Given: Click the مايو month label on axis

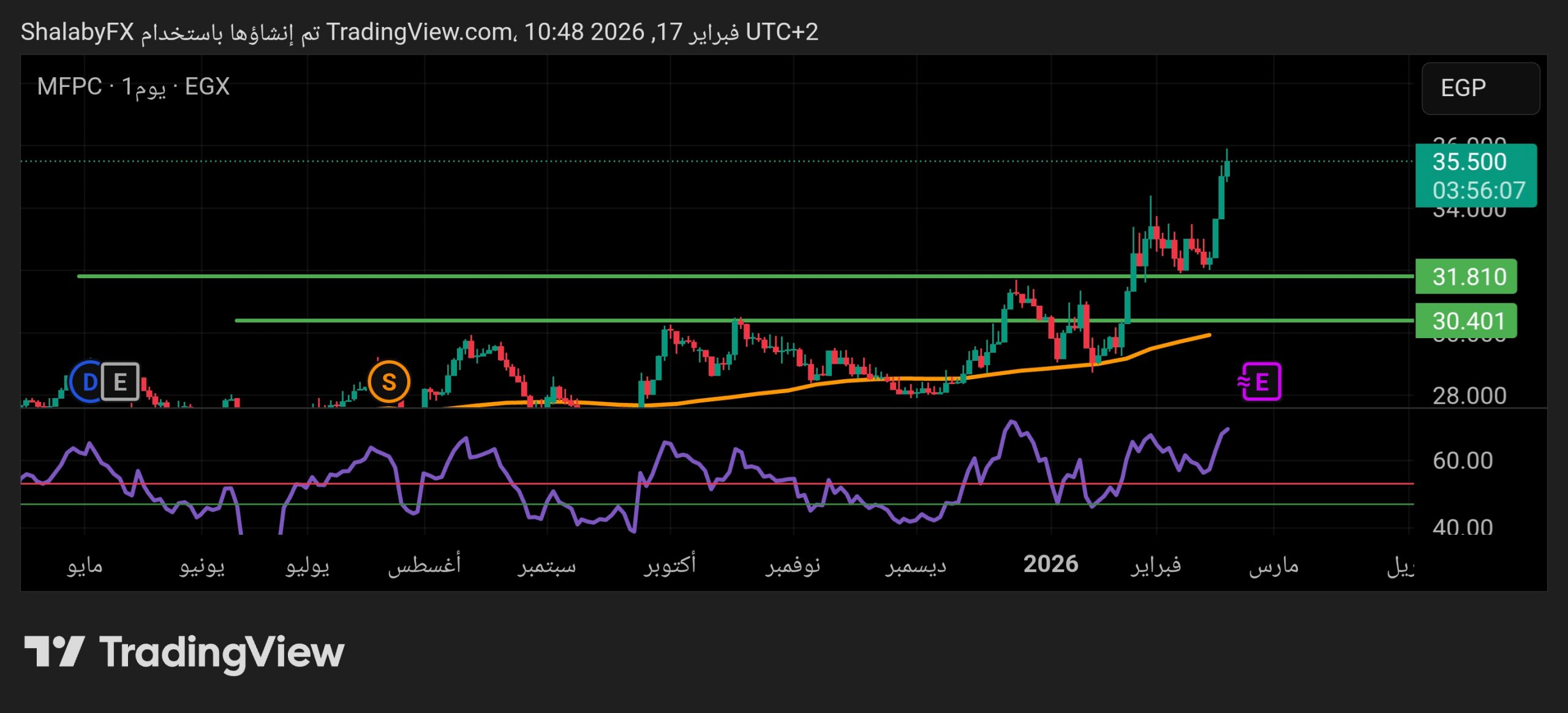Looking at the screenshot, I should (x=85, y=565).
